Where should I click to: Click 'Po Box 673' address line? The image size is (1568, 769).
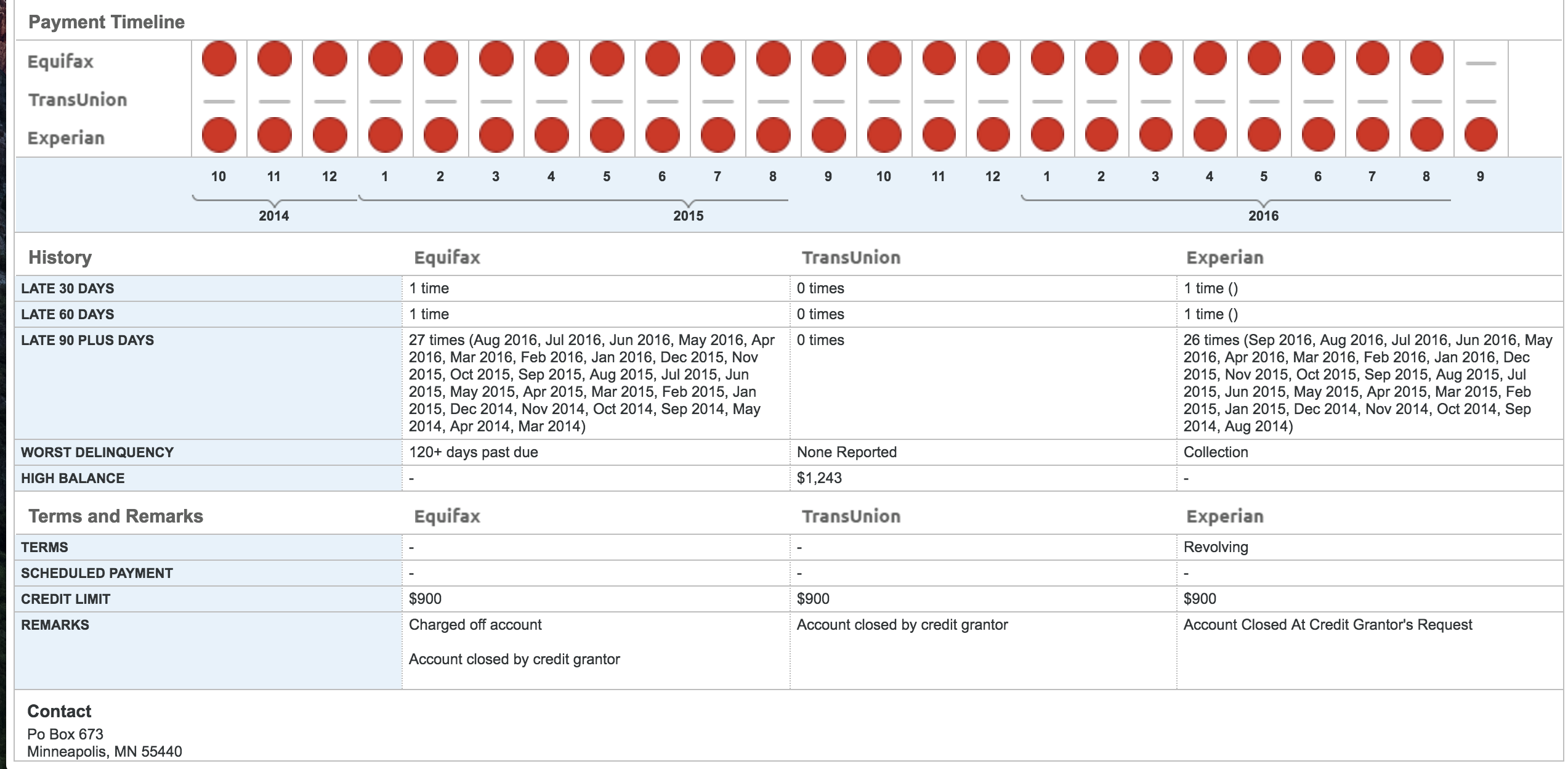[x=65, y=734]
